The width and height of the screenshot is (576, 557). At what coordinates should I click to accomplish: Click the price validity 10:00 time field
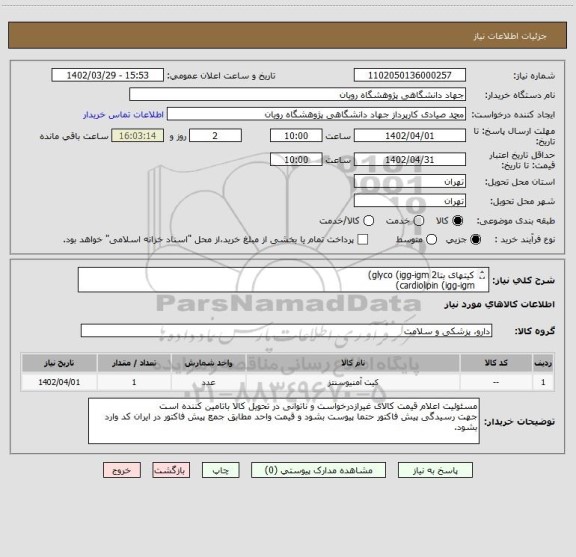[296, 159]
